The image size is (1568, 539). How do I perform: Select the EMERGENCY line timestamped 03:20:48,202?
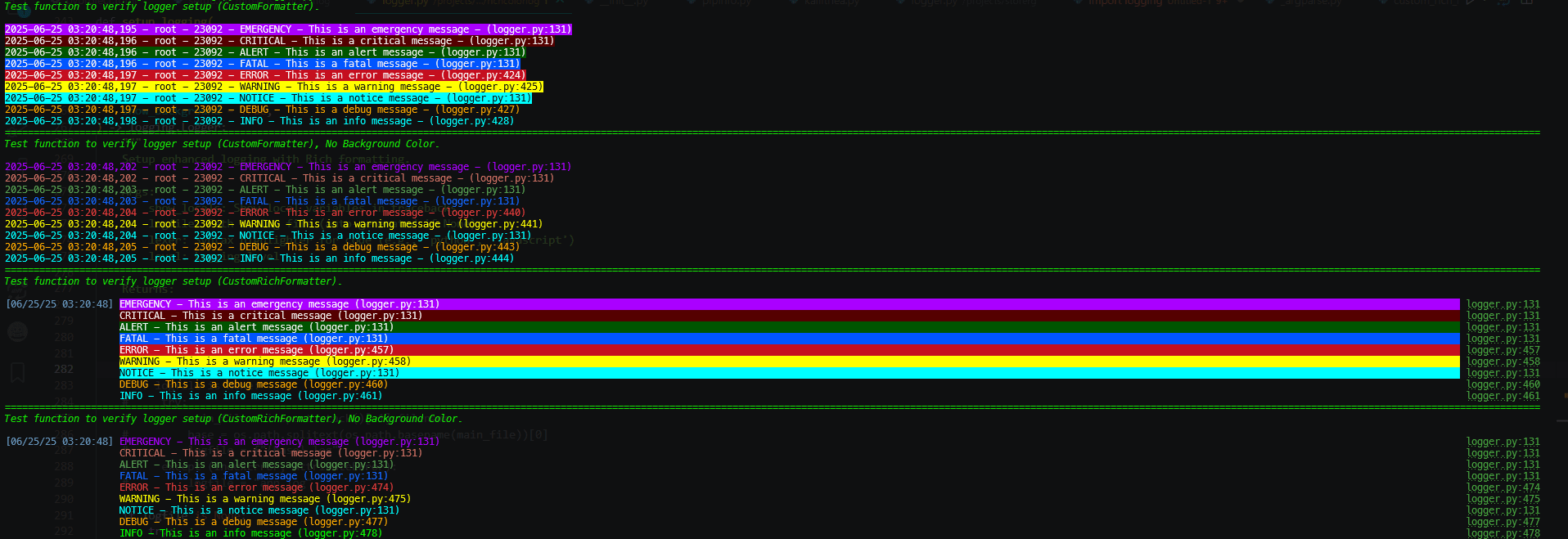(288, 167)
